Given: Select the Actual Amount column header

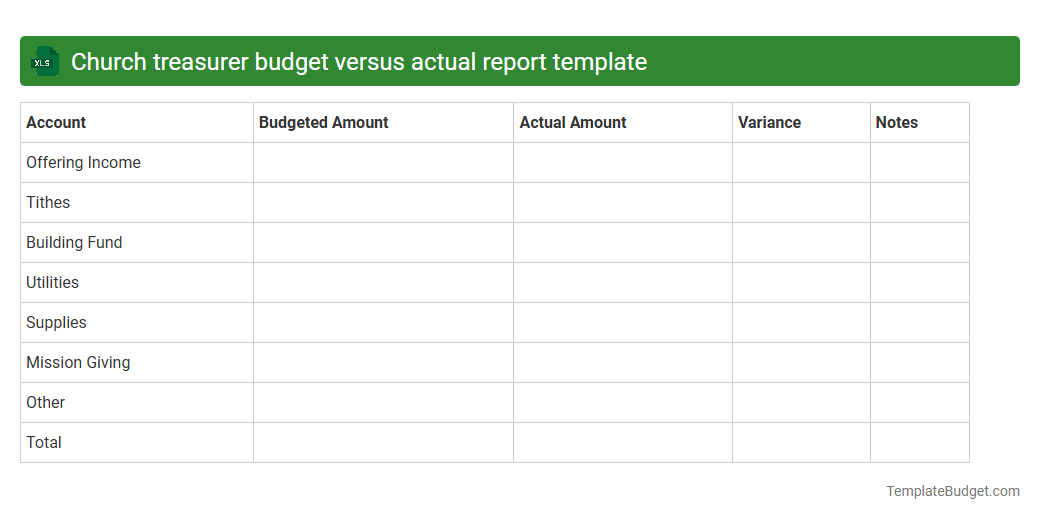Looking at the screenshot, I should click(623, 123).
